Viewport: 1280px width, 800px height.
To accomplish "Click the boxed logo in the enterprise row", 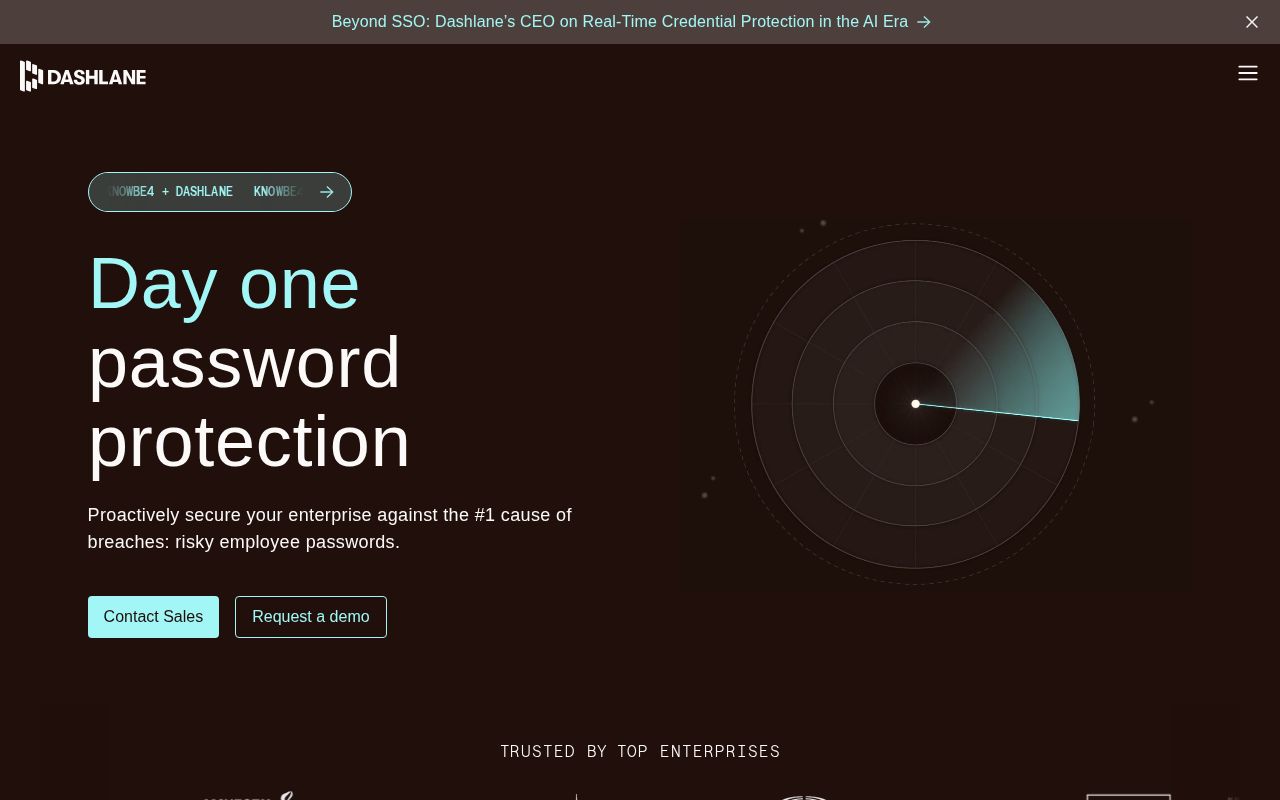I will pyautogui.click(x=1129, y=798).
